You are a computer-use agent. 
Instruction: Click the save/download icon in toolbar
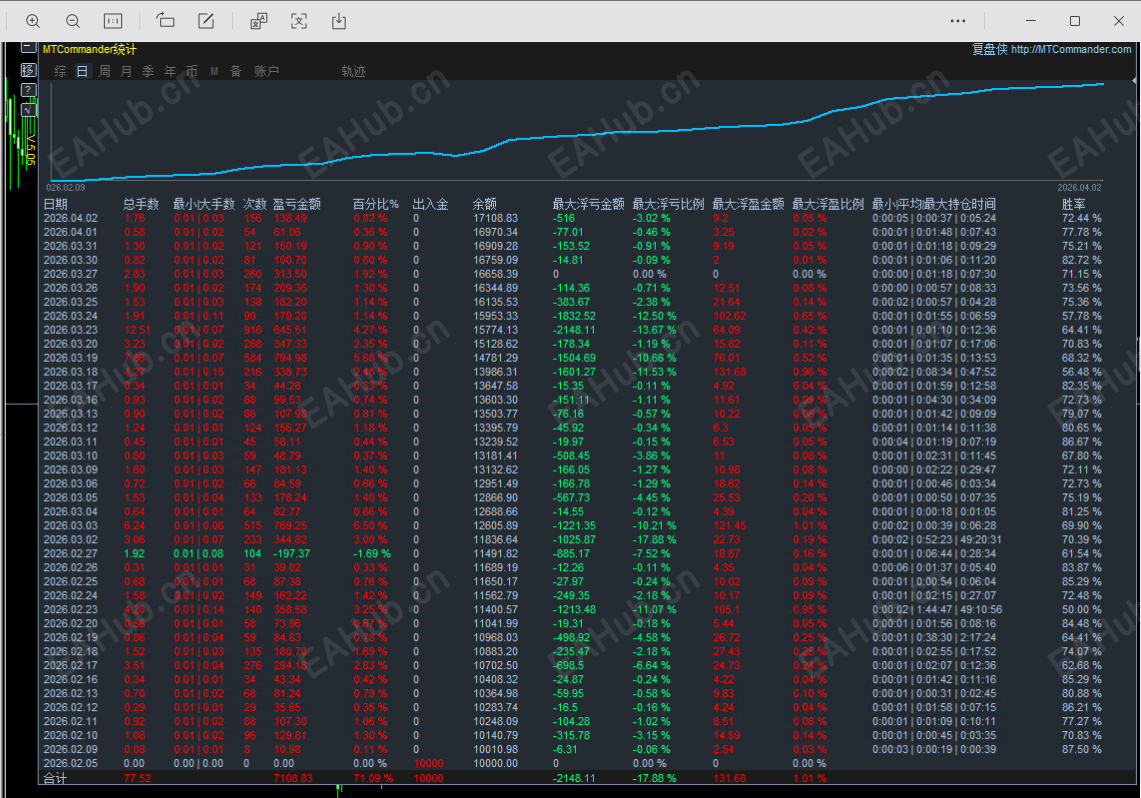pyautogui.click(x=339, y=21)
